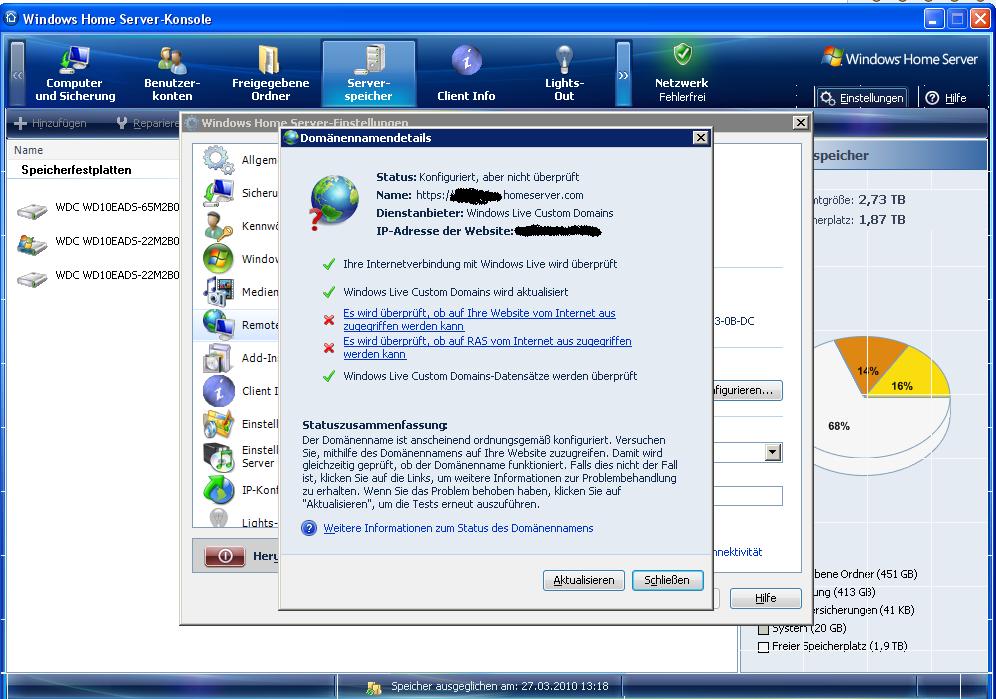Close the Windows Home Server-Einstellungen dialog
This screenshot has width=996, height=699.
[x=800, y=122]
